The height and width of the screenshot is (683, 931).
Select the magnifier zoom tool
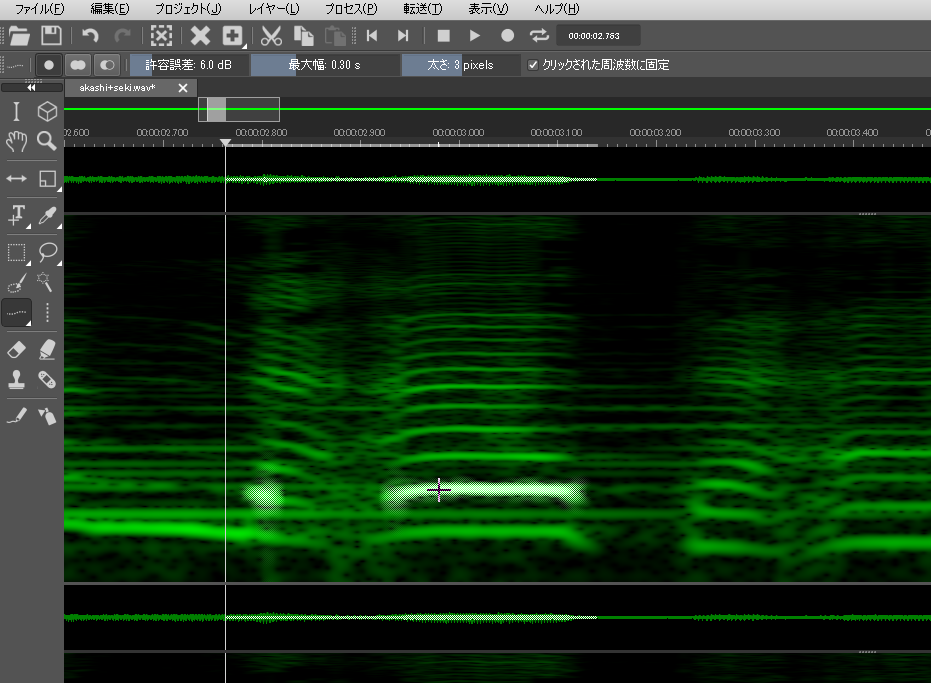tap(47, 141)
